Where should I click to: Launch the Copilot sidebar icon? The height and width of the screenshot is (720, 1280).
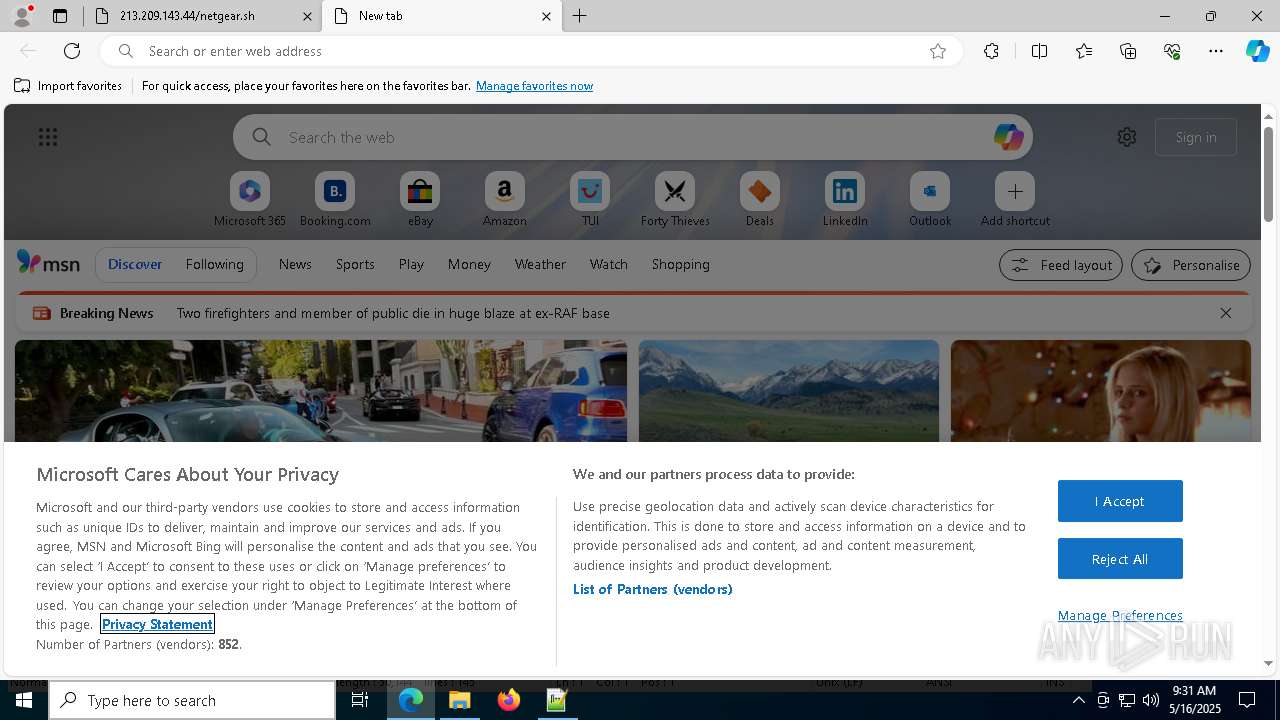tap(1257, 51)
